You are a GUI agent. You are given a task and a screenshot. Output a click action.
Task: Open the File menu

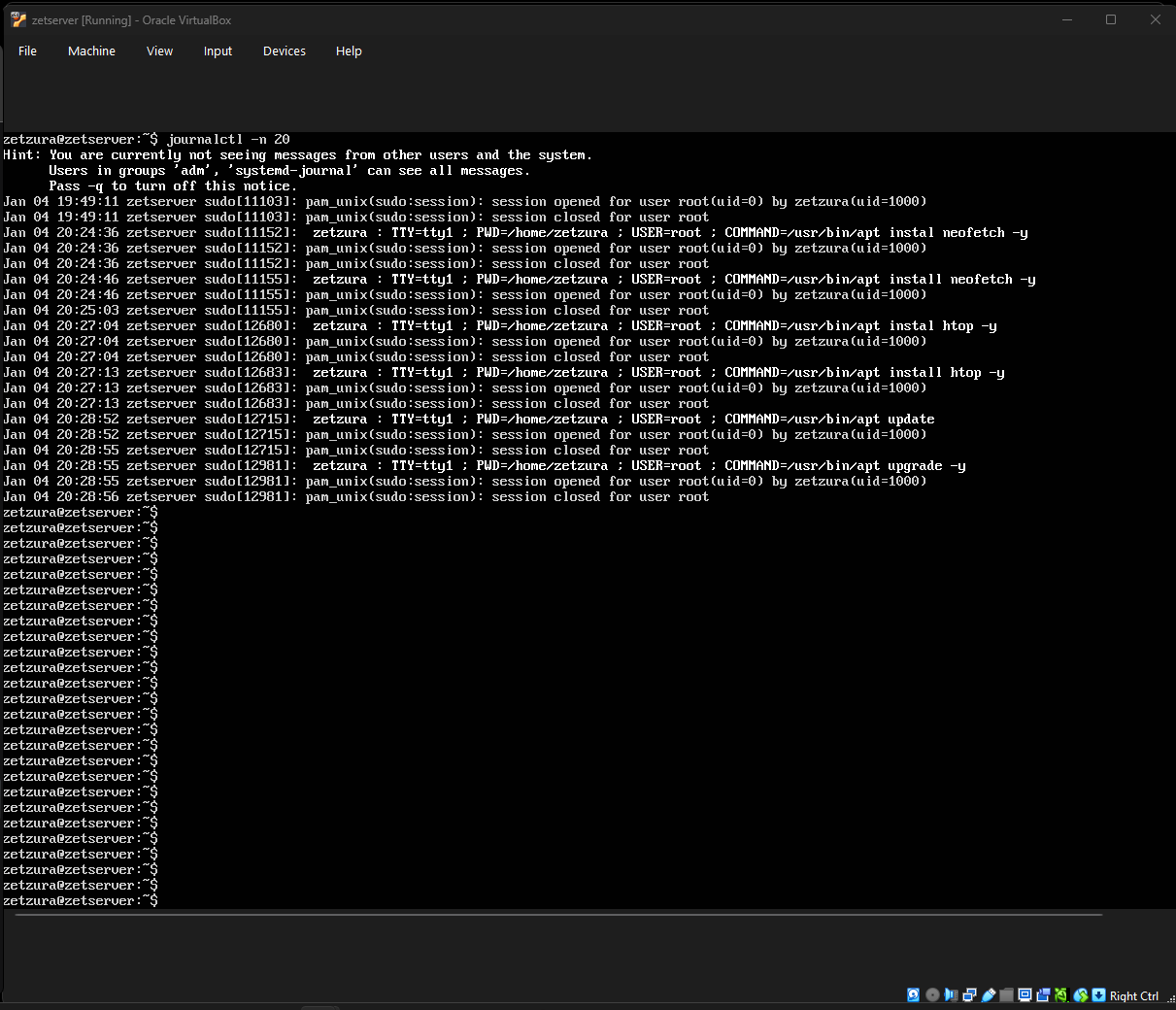[27, 50]
